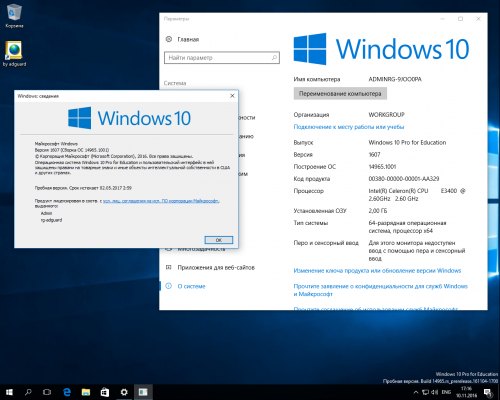Maximize the Параметры Settings window

[x=460, y=19]
